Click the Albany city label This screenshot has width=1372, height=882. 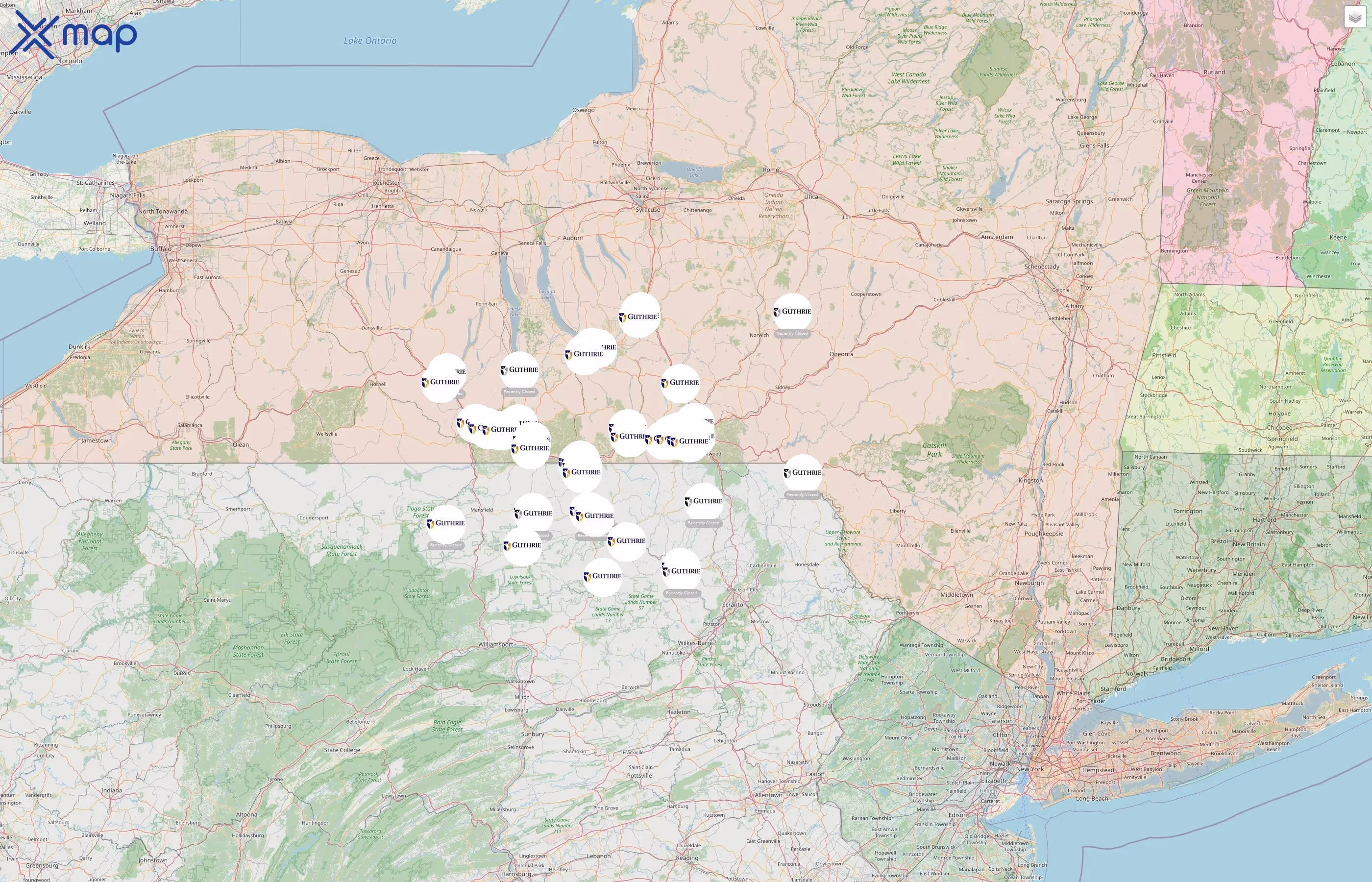click(1075, 306)
